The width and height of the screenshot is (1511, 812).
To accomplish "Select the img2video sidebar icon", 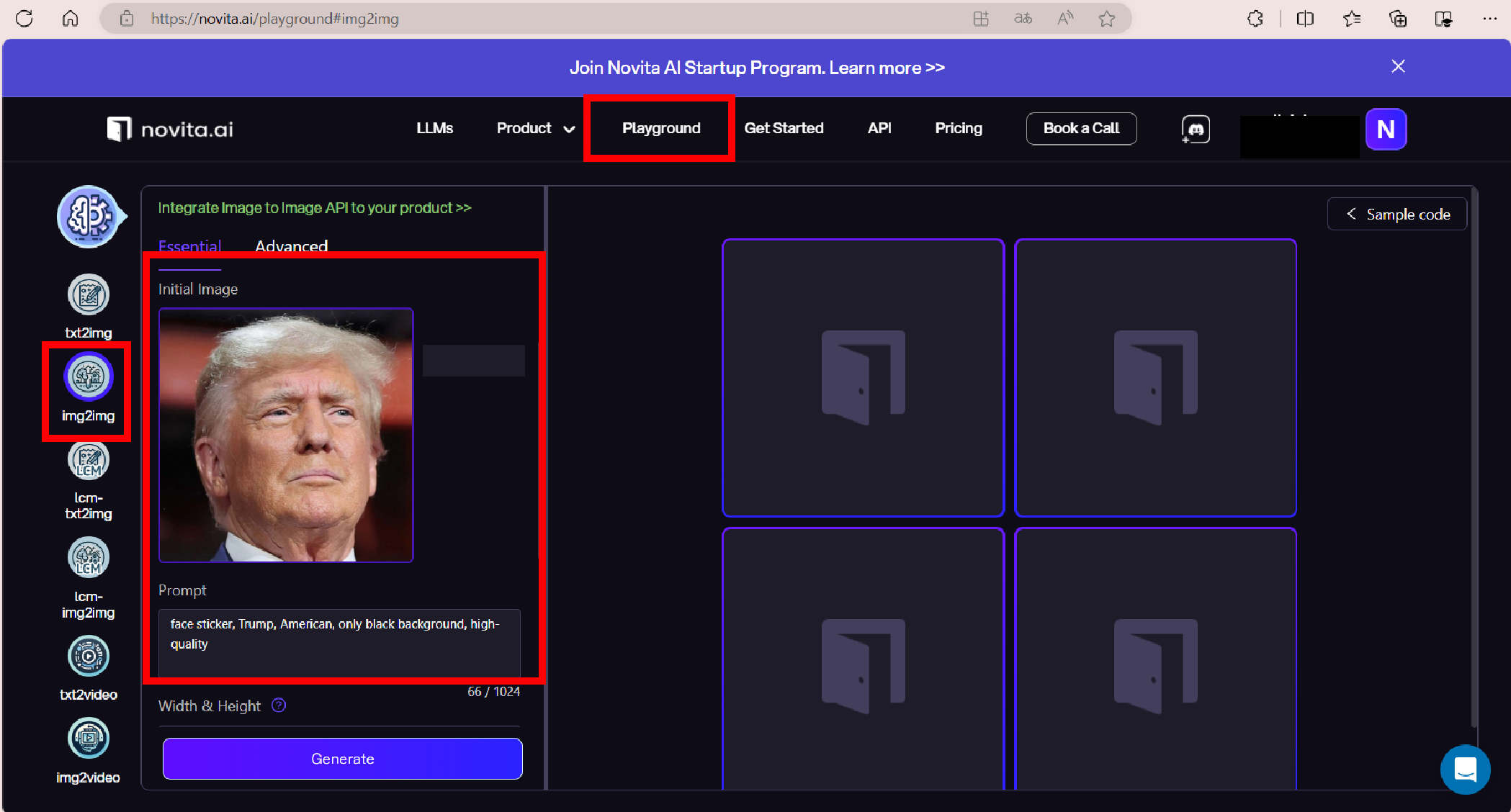I will (x=89, y=739).
